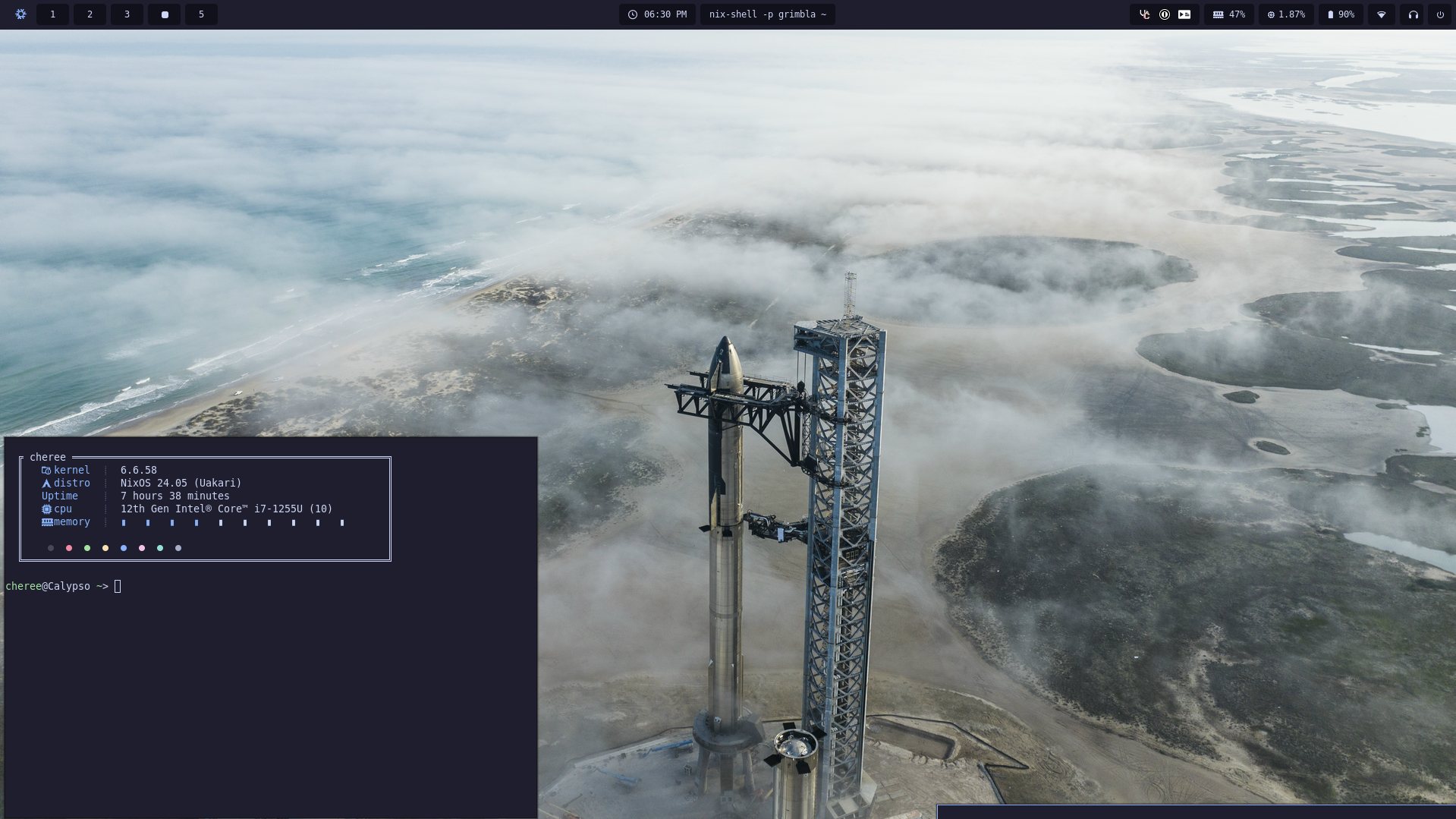Click the 06:30 PM clock module
Image resolution: width=1456 pixels, height=819 pixels.
(657, 14)
